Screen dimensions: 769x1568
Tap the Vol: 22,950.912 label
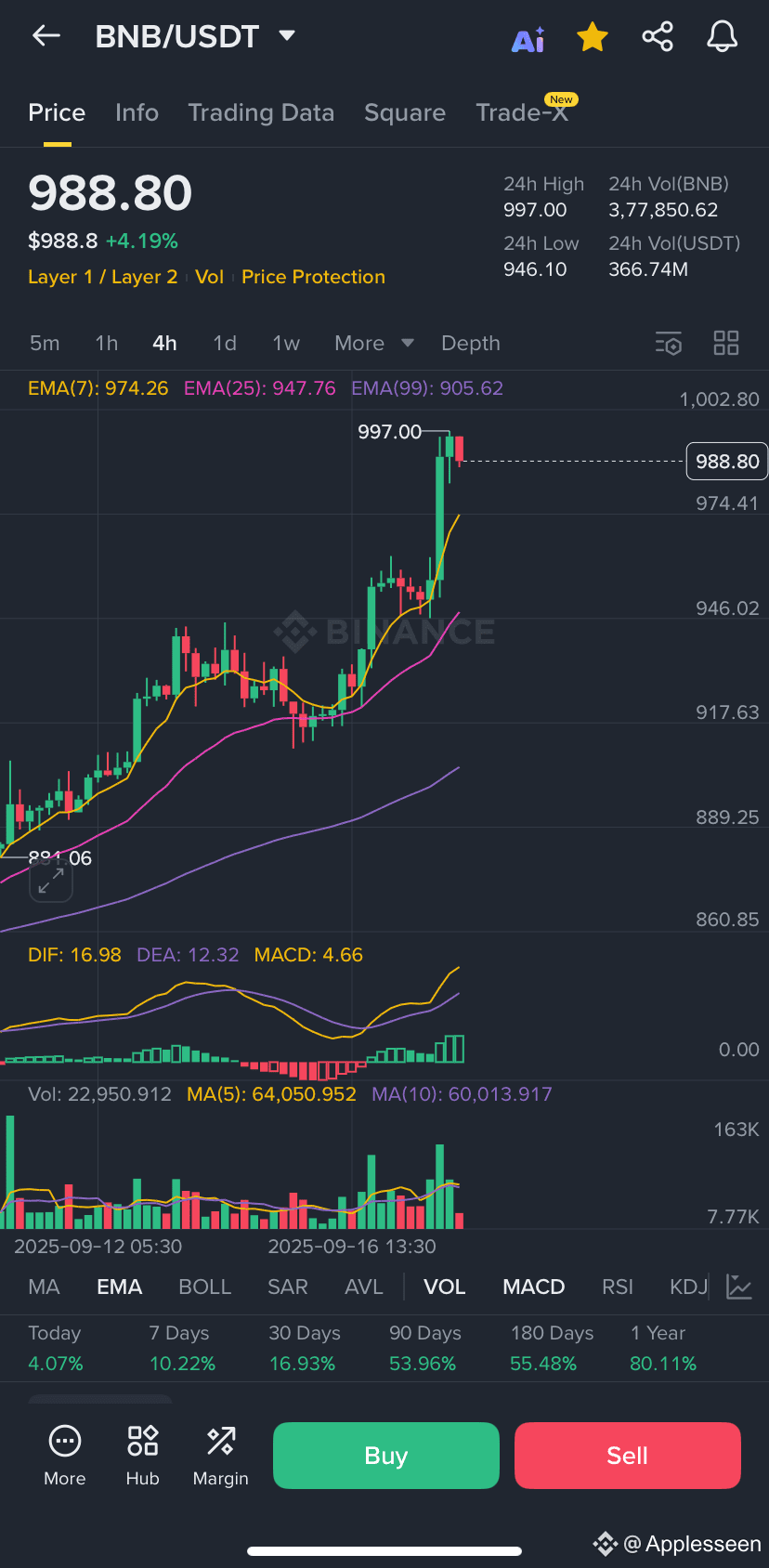[x=99, y=1094]
